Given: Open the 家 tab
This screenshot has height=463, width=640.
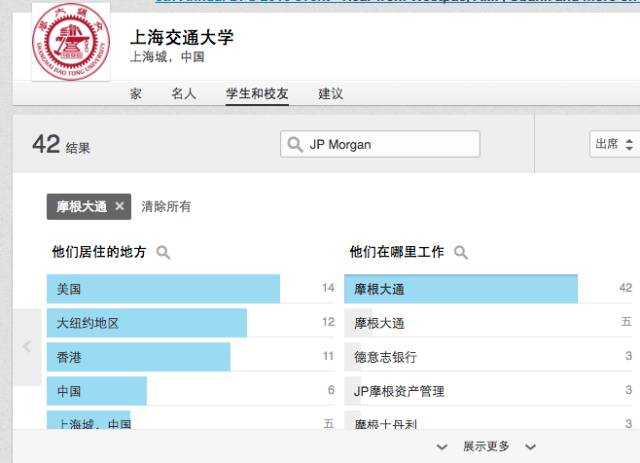Looking at the screenshot, I should (x=136, y=94).
